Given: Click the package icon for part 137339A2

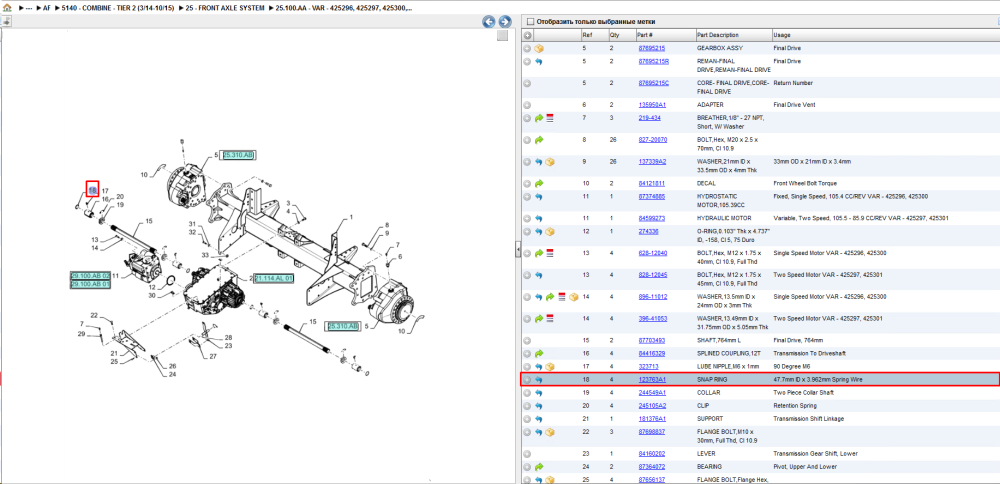Looking at the screenshot, I should point(550,162).
